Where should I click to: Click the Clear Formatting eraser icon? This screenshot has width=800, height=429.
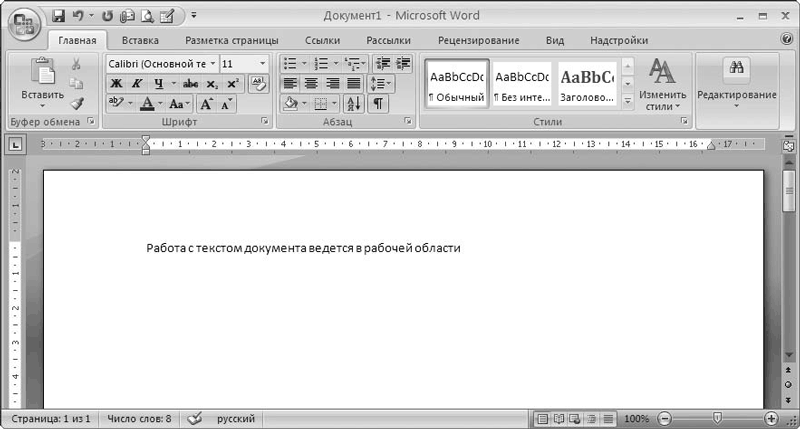pos(259,84)
